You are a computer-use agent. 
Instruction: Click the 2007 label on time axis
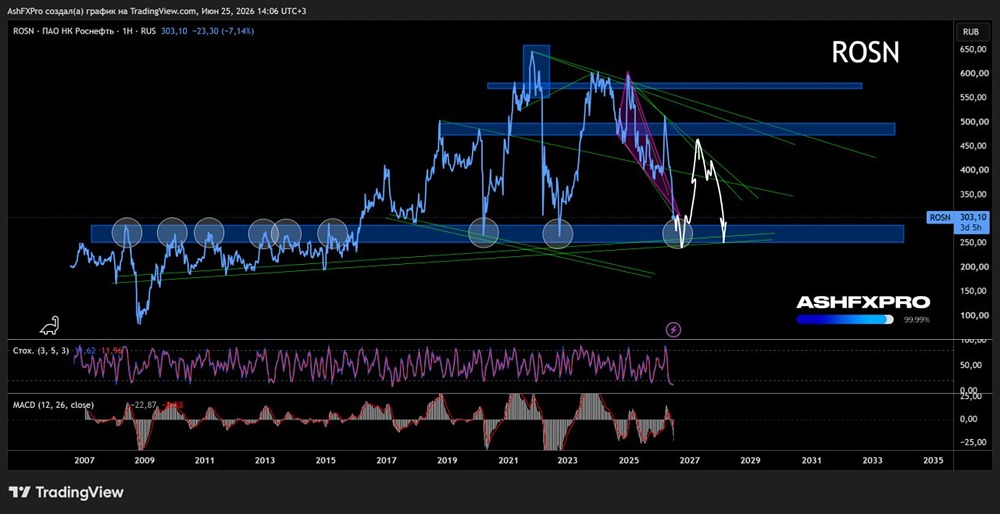point(85,460)
